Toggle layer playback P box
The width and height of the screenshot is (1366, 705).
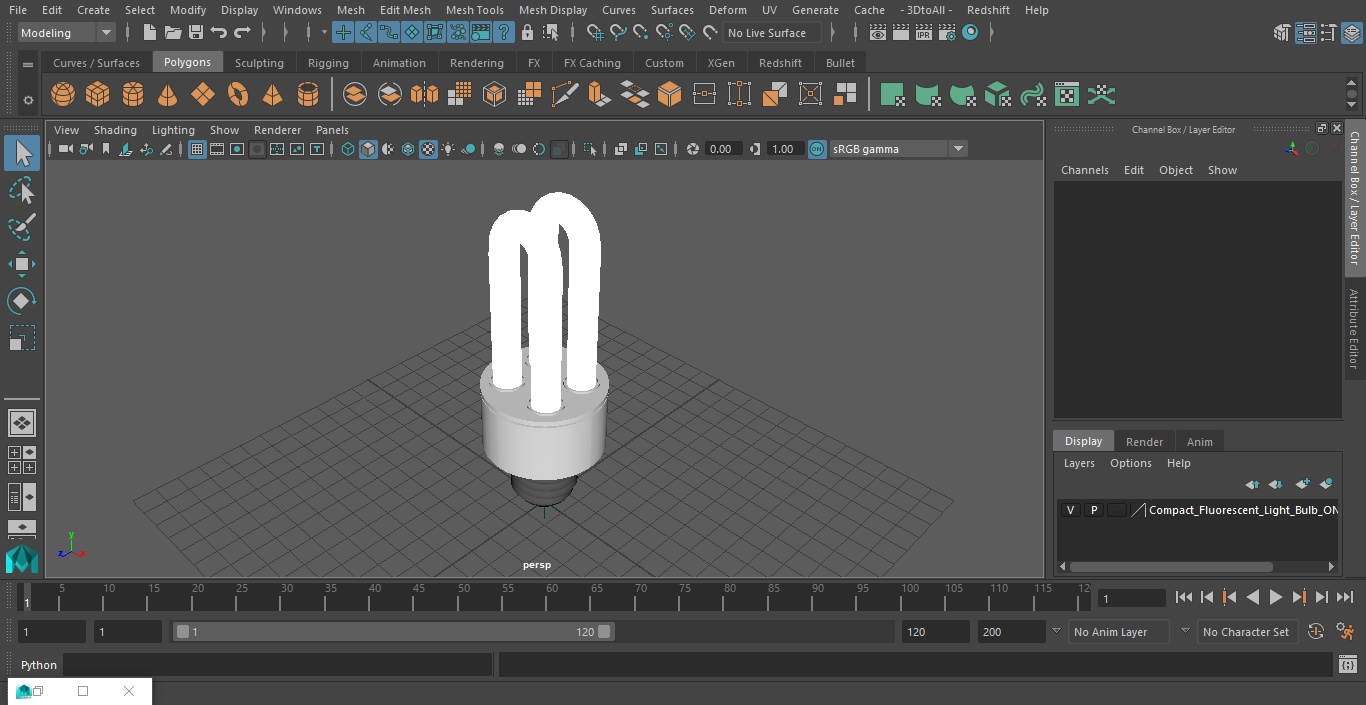[x=1094, y=510]
